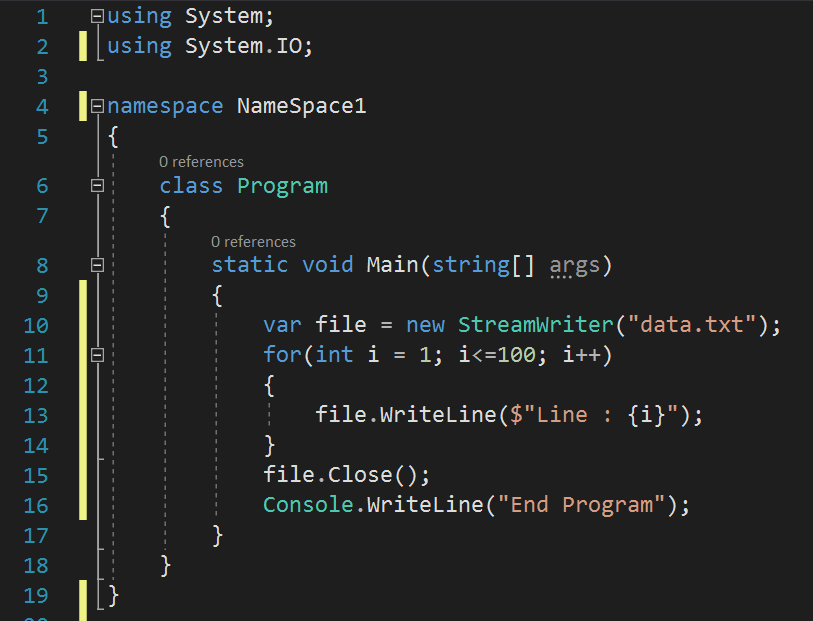Click the StreamWriter type name

536,325
